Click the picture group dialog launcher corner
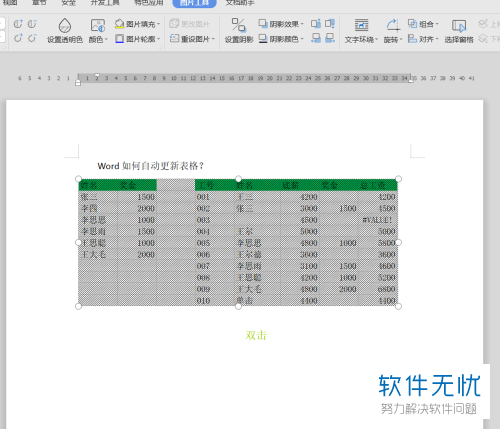The width and height of the screenshot is (500, 429). 161,48
